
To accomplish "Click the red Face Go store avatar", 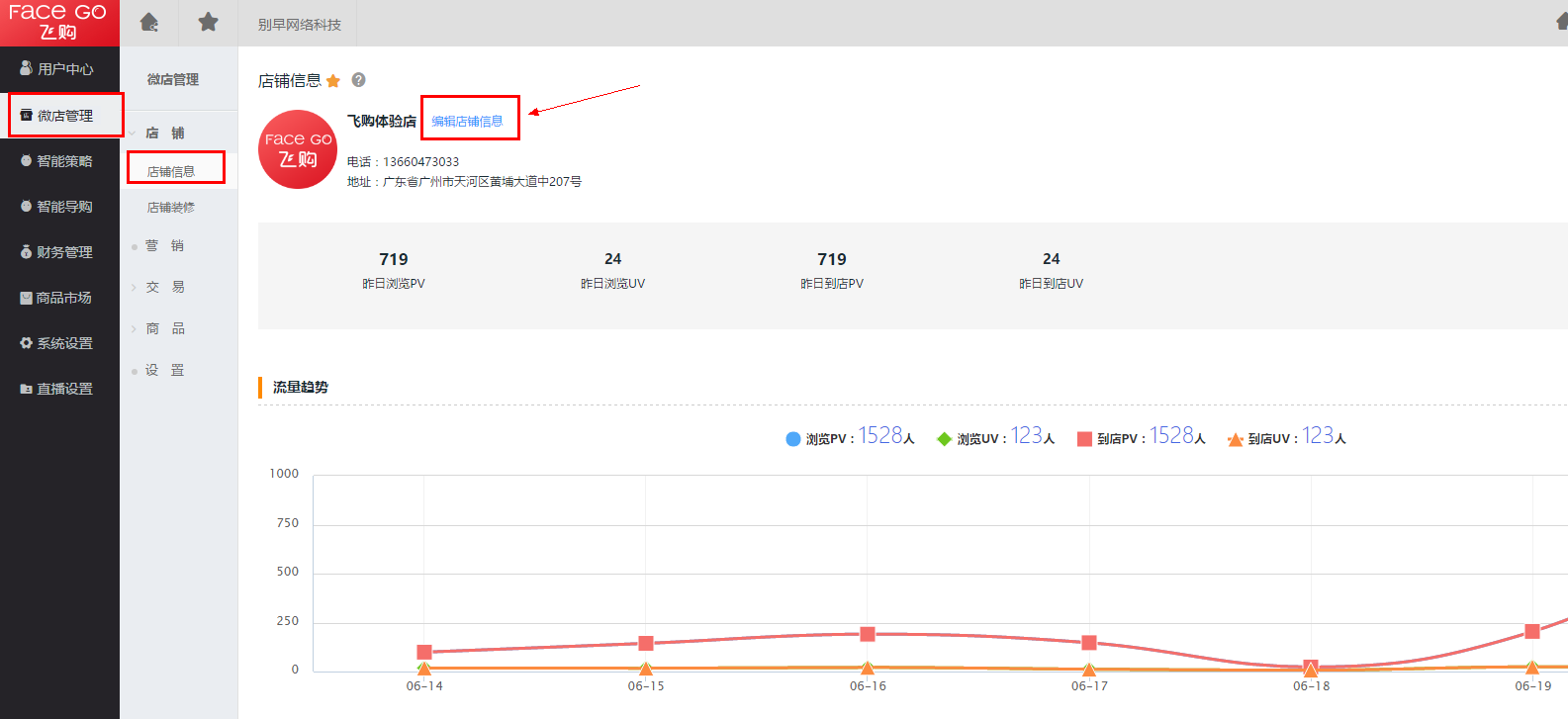I will click(298, 149).
